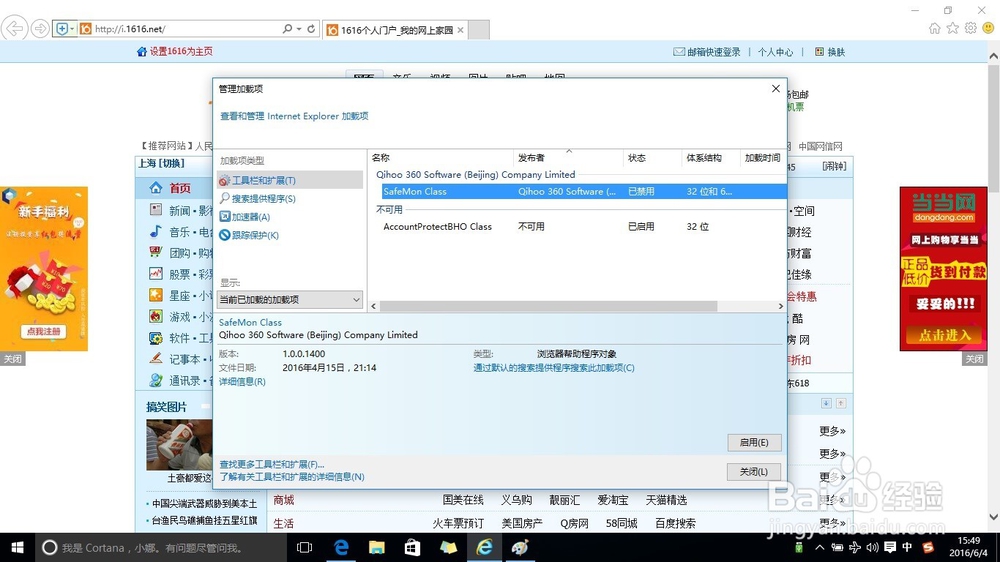Click the refresh icon in address bar

click(x=311, y=29)
